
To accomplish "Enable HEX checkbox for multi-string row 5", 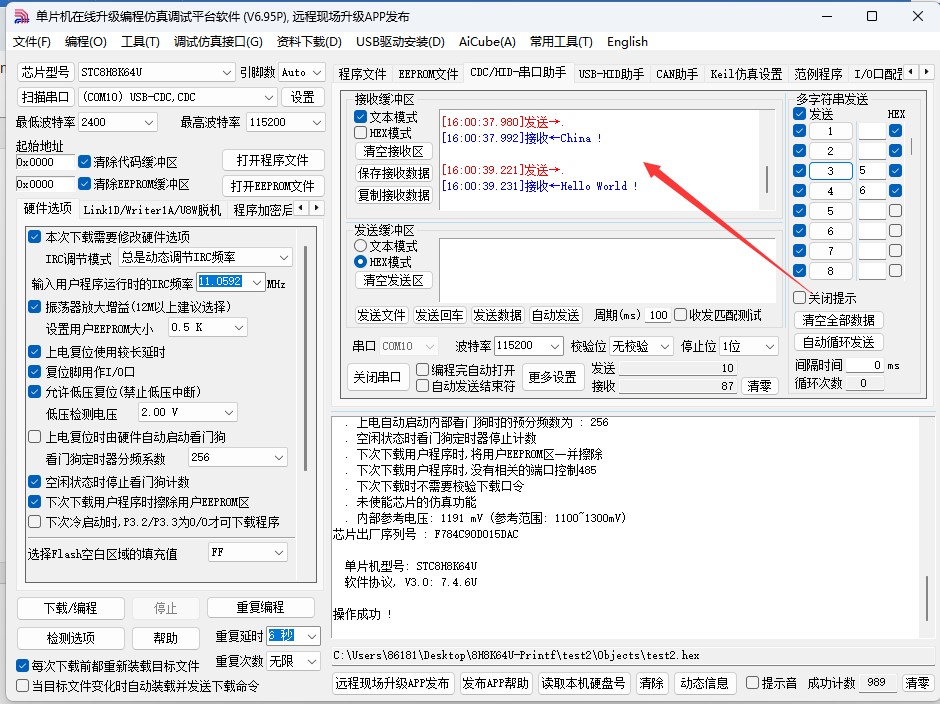I will [896, 210].
